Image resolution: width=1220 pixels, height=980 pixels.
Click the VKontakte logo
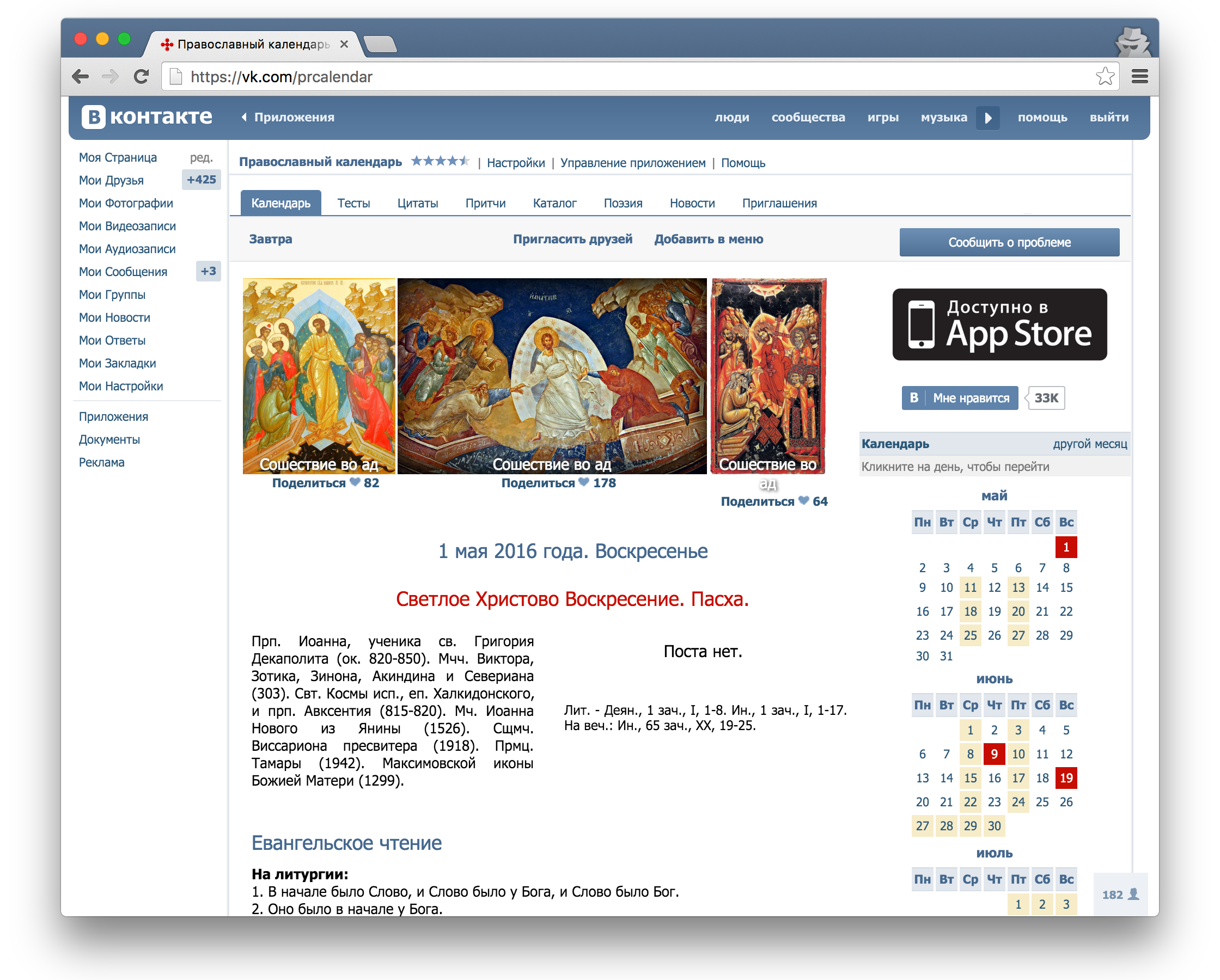click(x=147, y=117)
